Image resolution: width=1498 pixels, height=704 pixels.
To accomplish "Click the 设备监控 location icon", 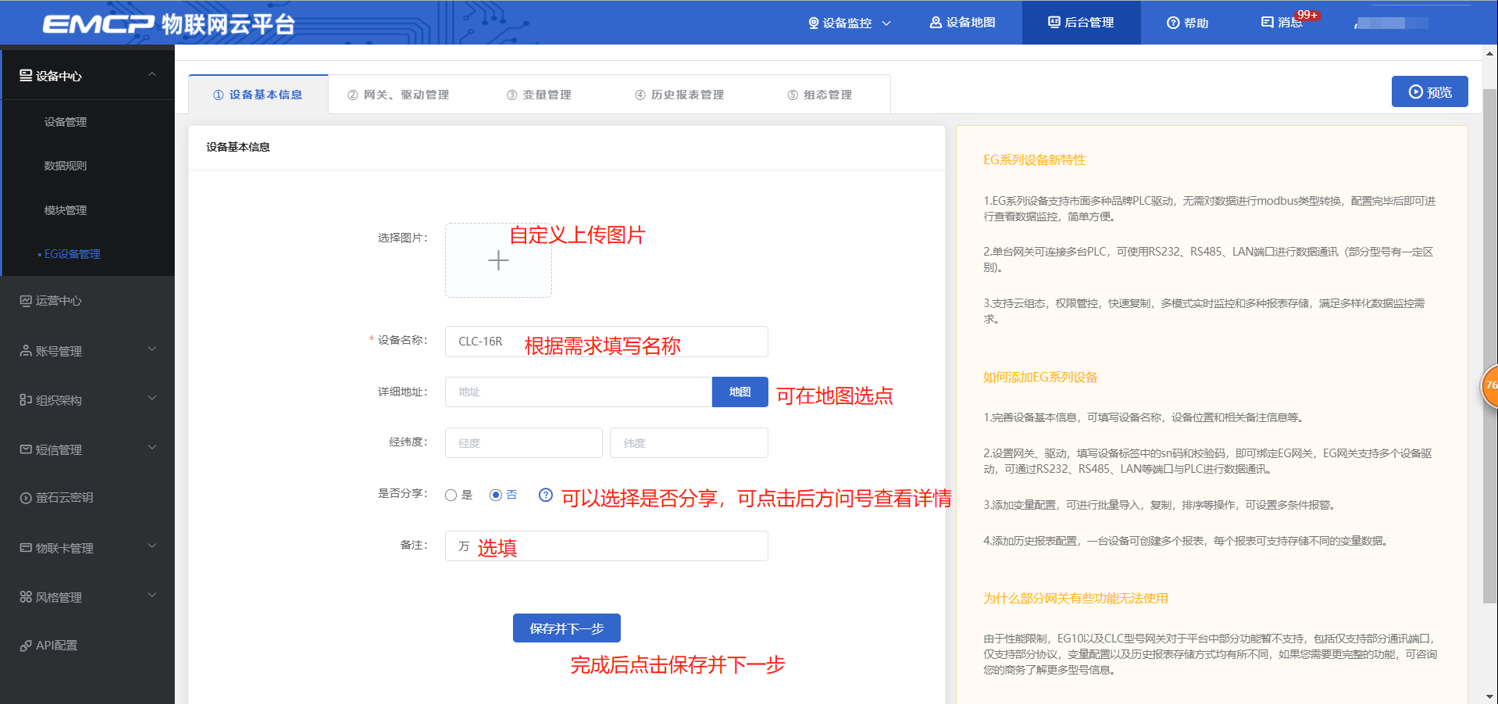I will pyautogui.click(x=813, y=23).
